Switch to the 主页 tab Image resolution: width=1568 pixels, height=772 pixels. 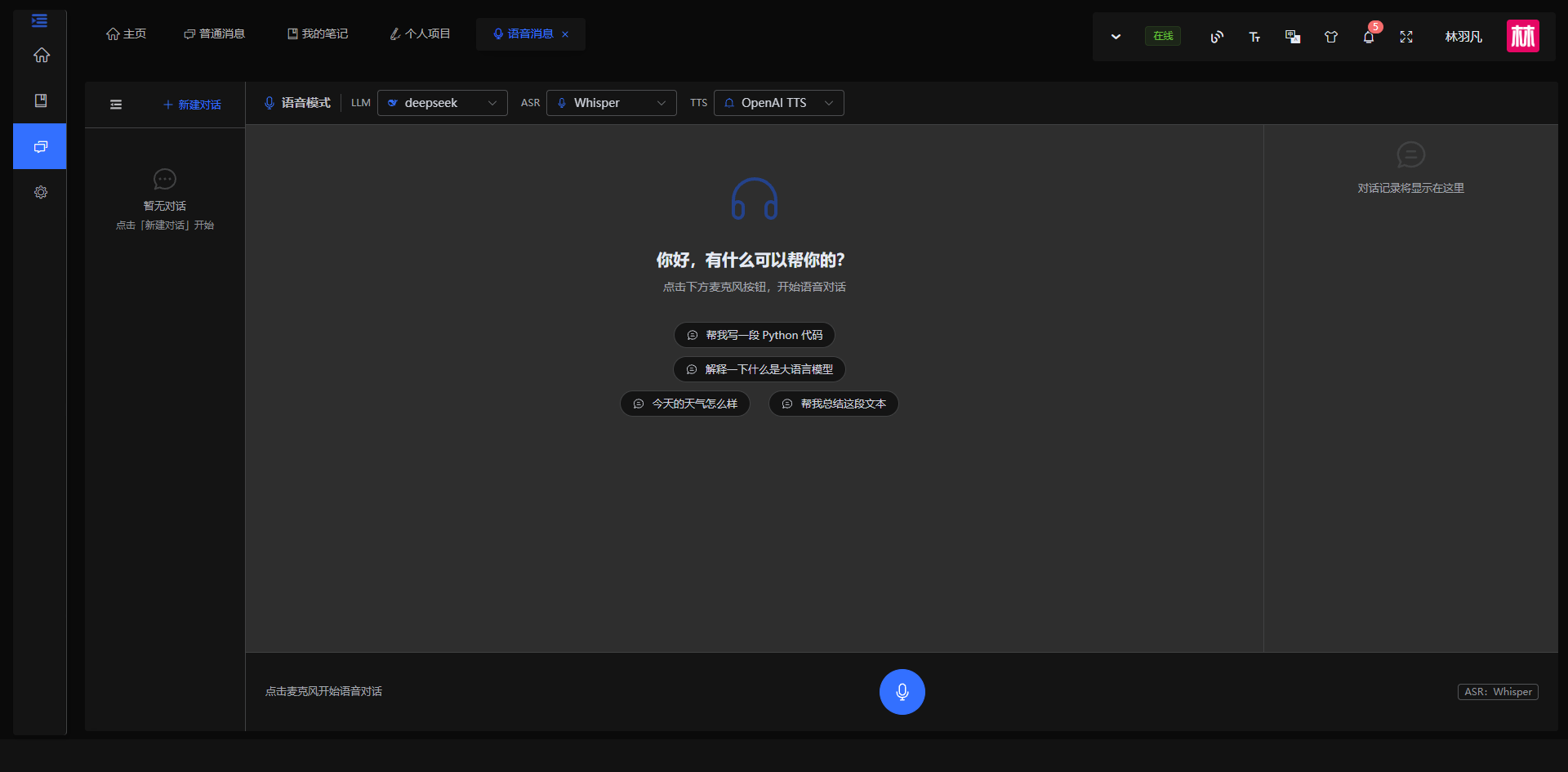click(x=126, y=33)
